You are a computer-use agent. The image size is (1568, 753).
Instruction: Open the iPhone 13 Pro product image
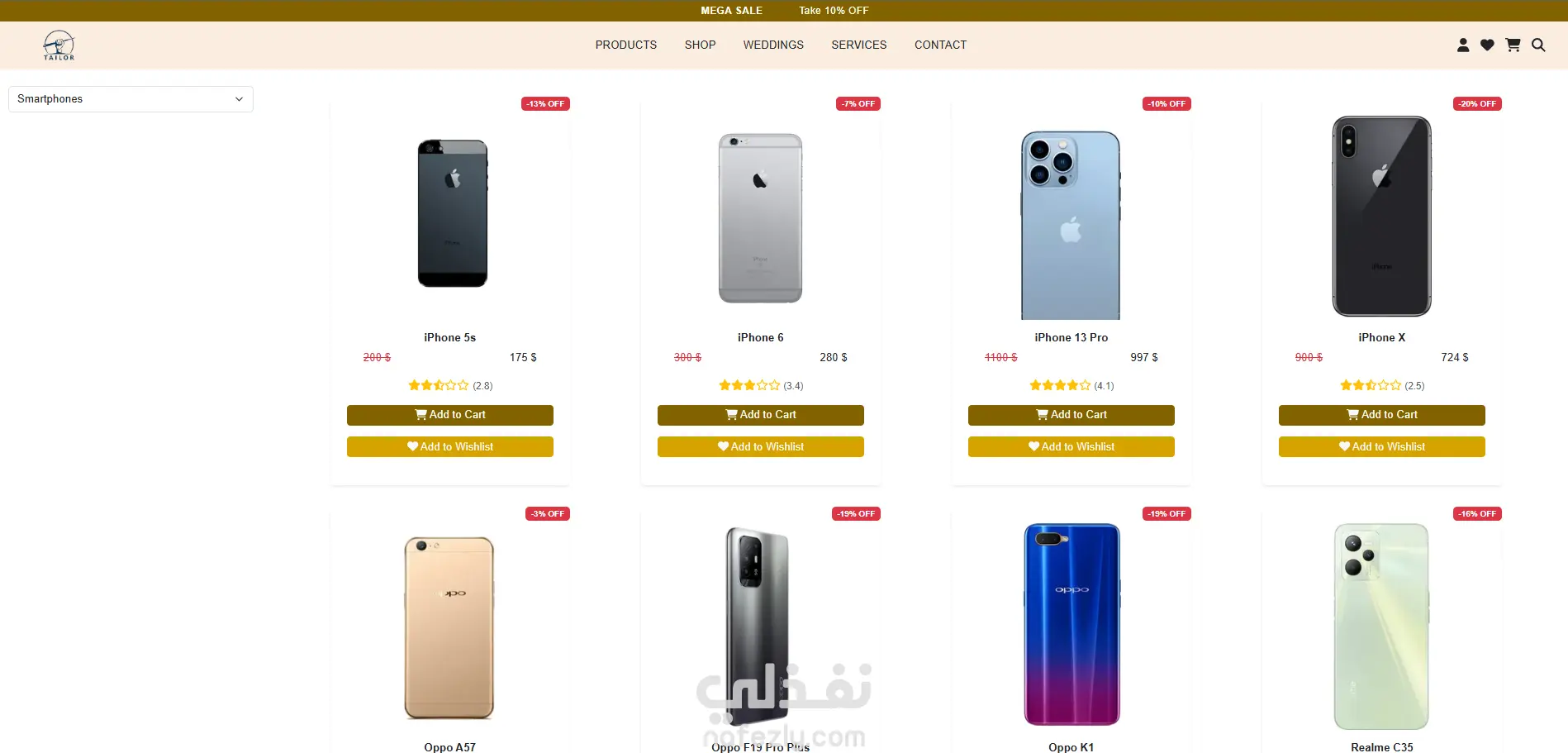[x=1071, y=225]
